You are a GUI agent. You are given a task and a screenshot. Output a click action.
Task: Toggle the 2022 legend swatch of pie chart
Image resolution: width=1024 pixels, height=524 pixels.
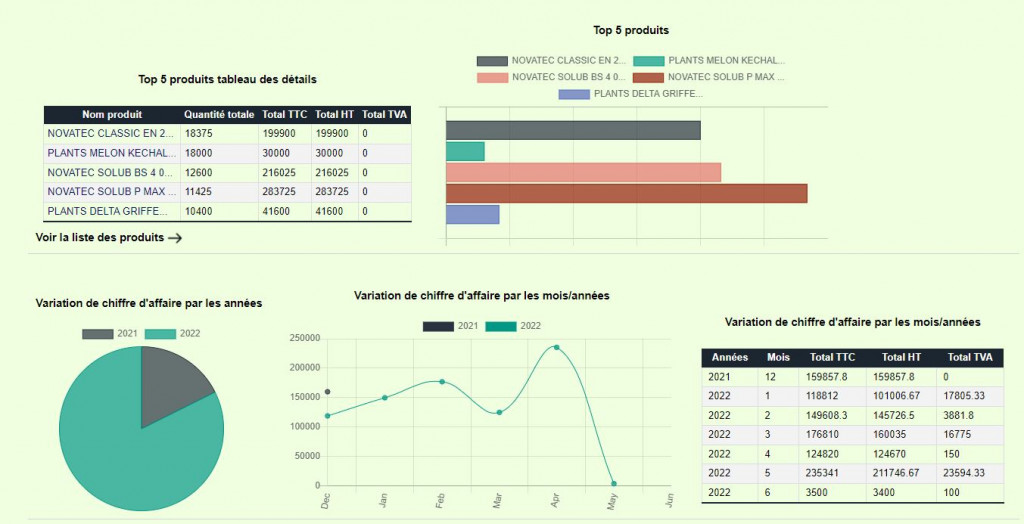click(x=160, y=334)
